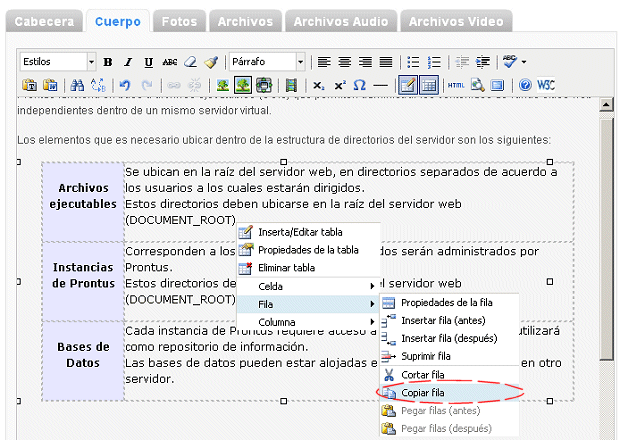Viewport: 620px width, 440px height.
Task: Choose Propiedades de la tabla
Action: [308, 250]
